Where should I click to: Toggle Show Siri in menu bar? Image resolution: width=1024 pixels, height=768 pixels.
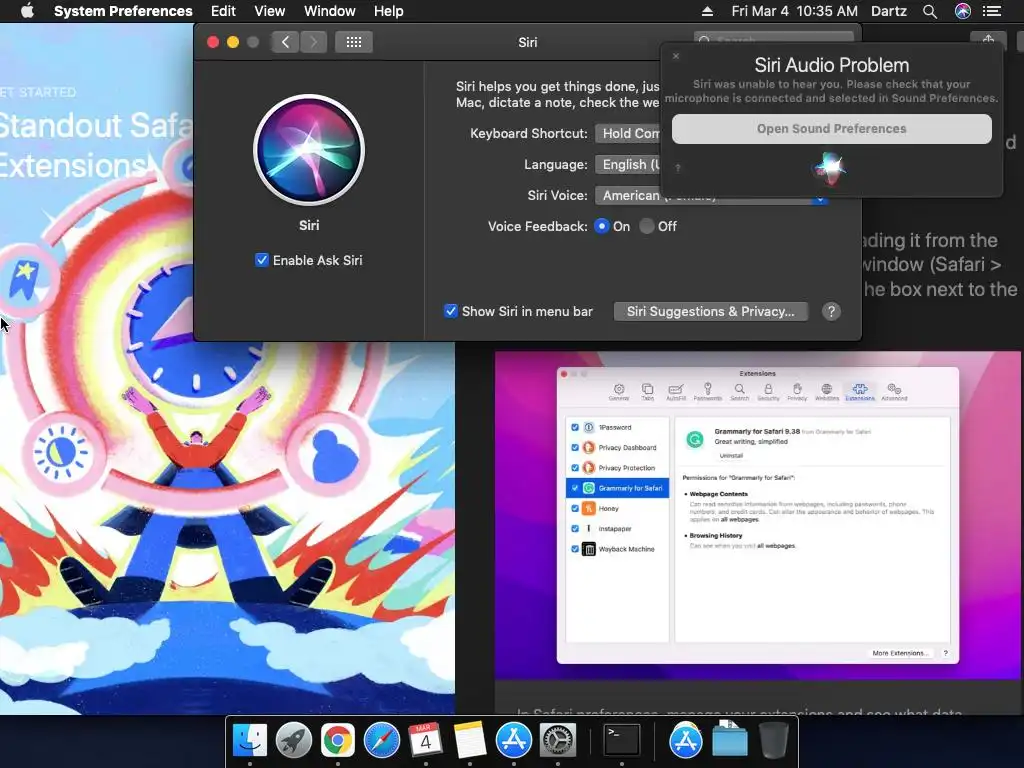(451, 311)
